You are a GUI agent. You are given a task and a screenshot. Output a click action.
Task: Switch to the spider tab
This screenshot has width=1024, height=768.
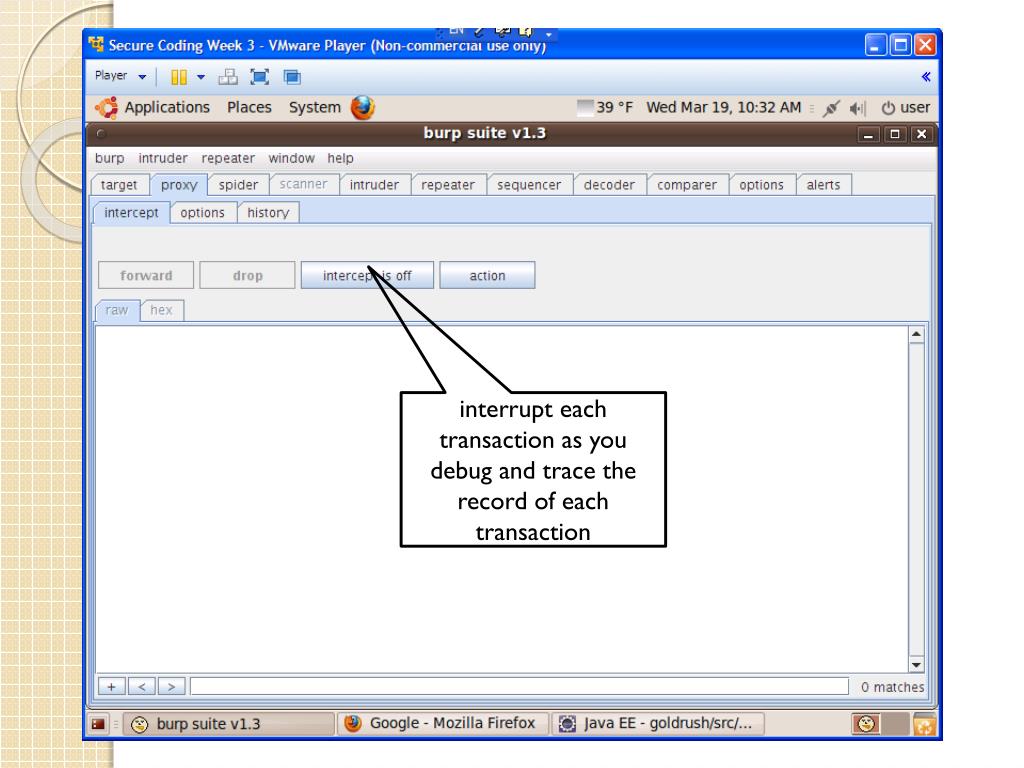tap(238, 185)
